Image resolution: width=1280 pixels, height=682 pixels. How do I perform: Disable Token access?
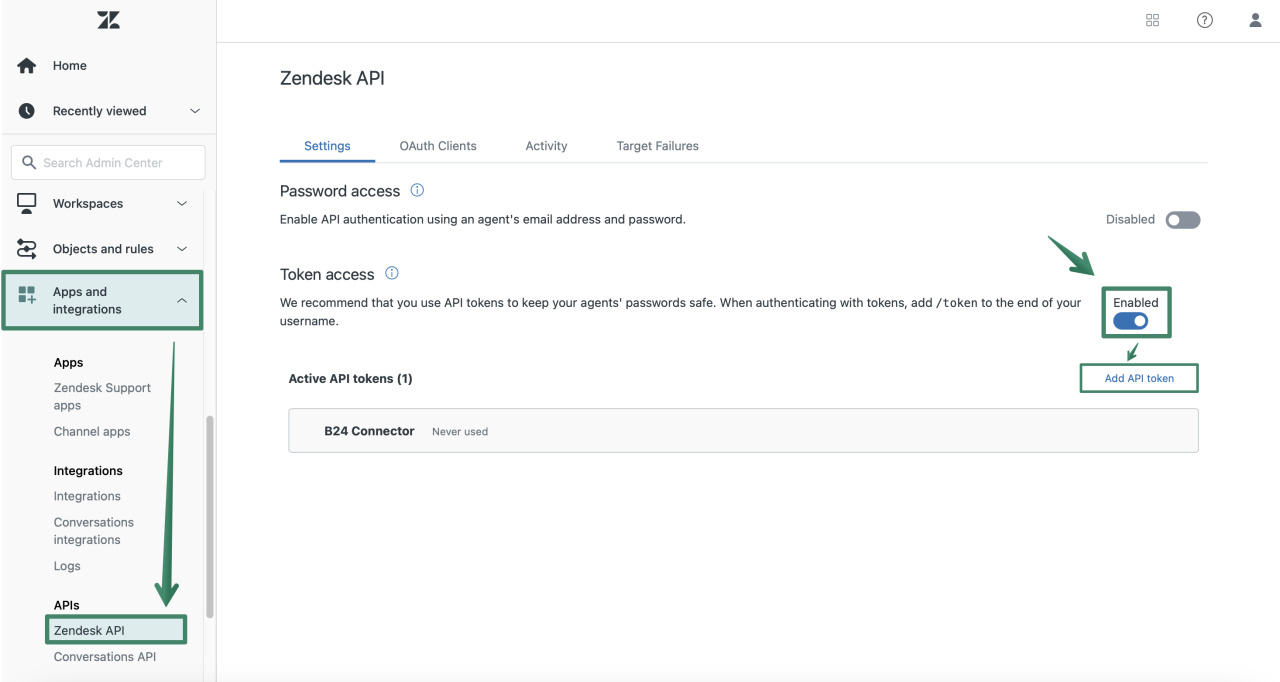[x=1131, y=321]
